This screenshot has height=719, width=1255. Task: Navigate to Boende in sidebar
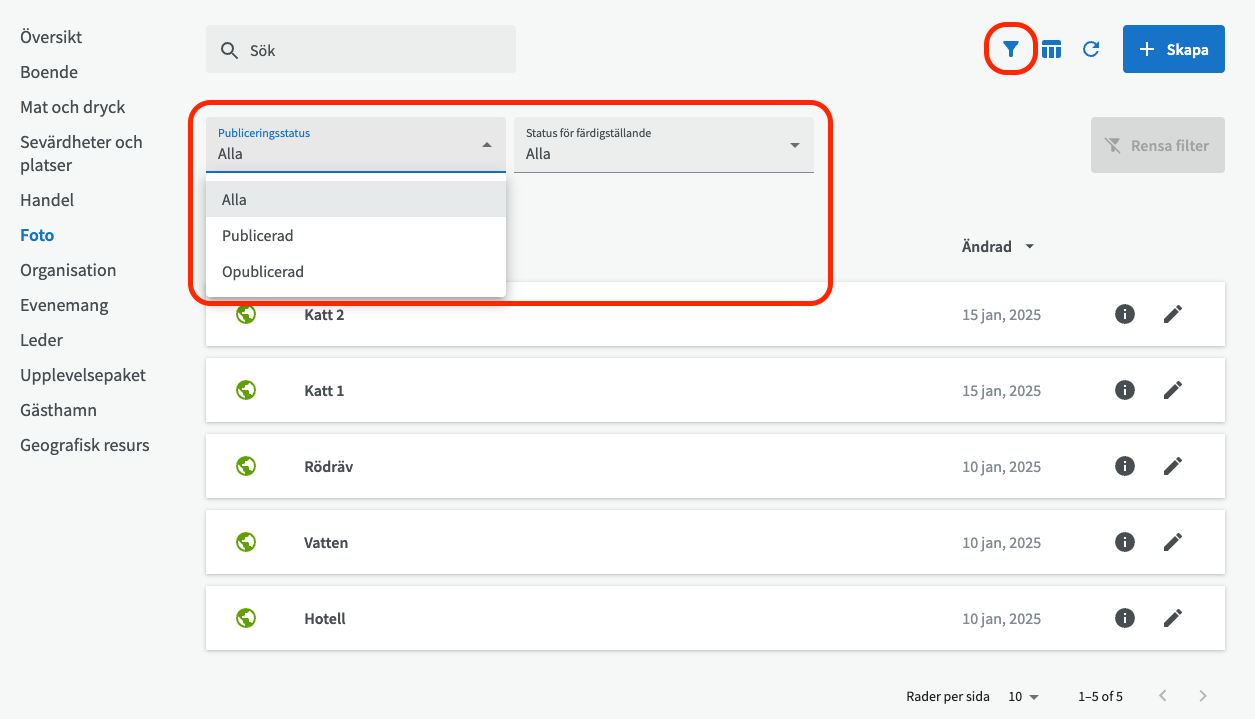(x=49, y=72)
